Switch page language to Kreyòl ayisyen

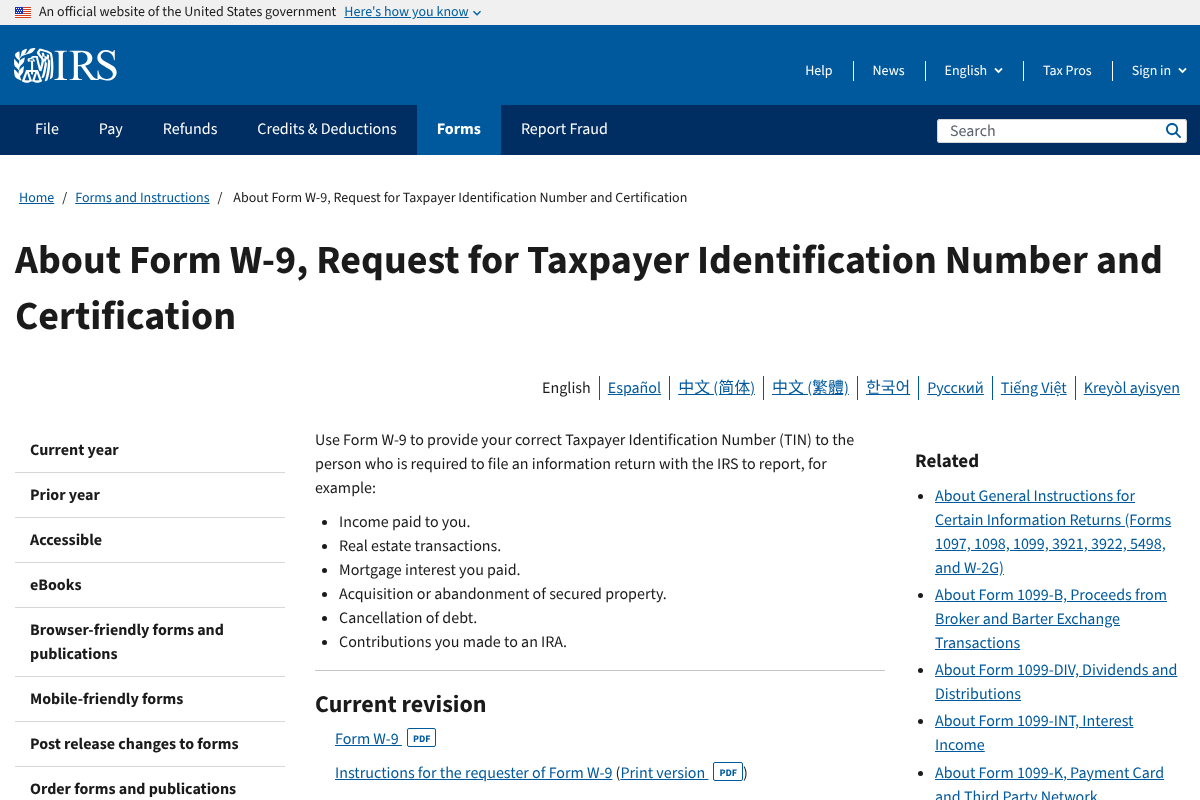point(1132,388)
